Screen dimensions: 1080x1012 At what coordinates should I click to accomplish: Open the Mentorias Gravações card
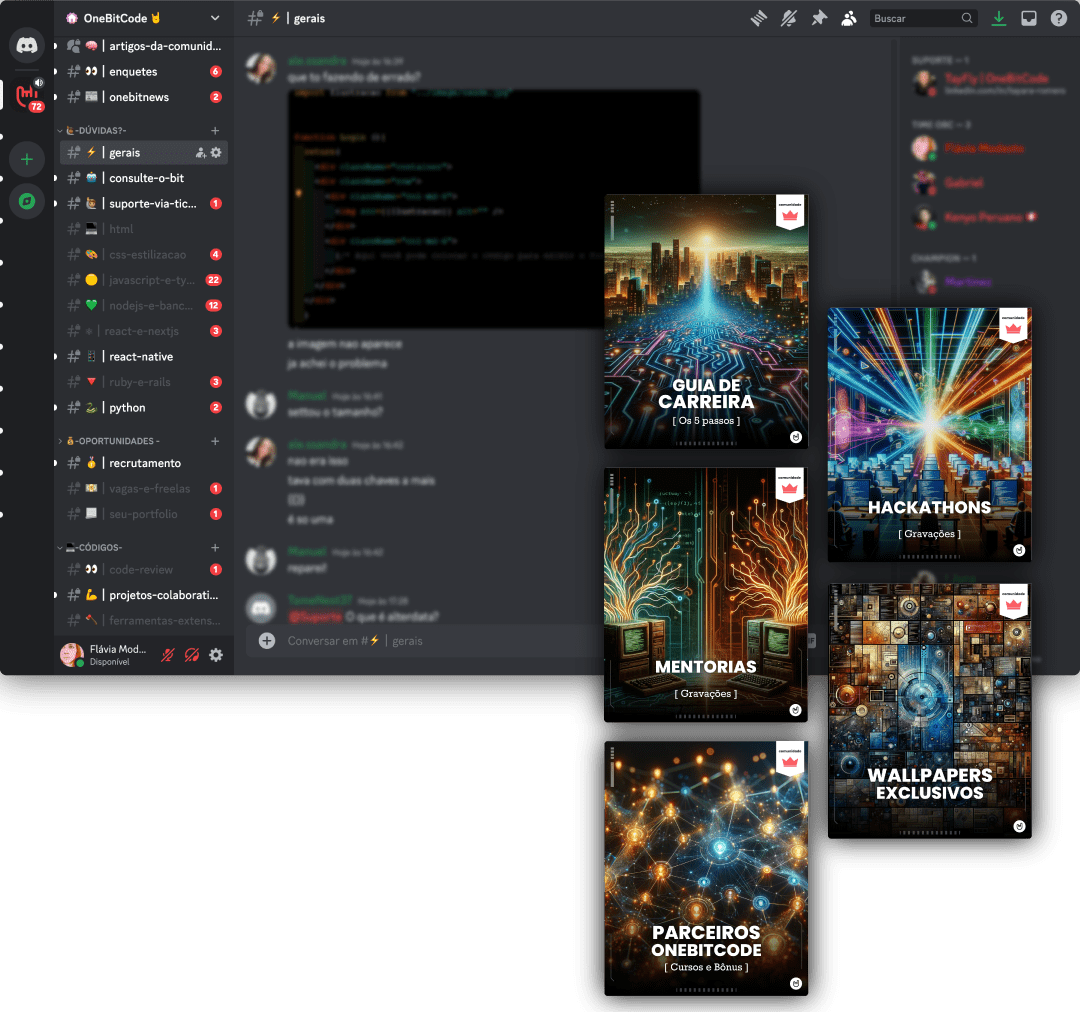pyautogui.click(x=706, y=595)
